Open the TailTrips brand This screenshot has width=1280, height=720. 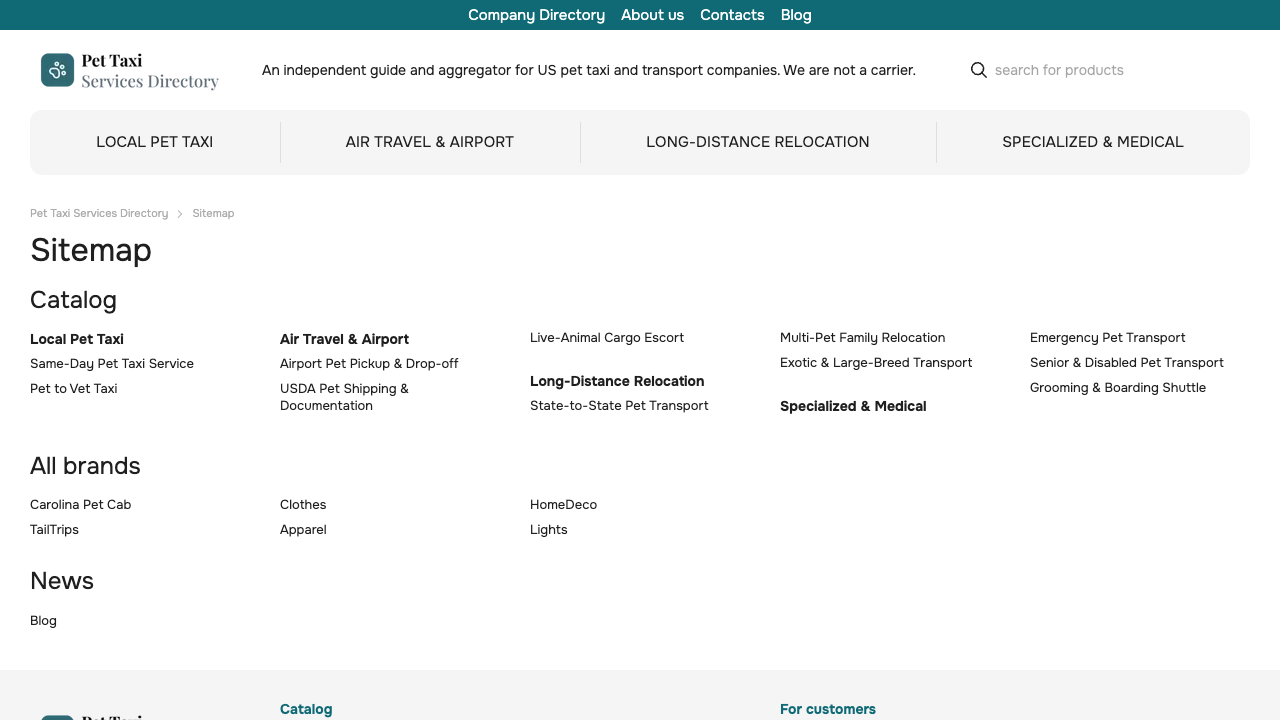tap(54, 530)
